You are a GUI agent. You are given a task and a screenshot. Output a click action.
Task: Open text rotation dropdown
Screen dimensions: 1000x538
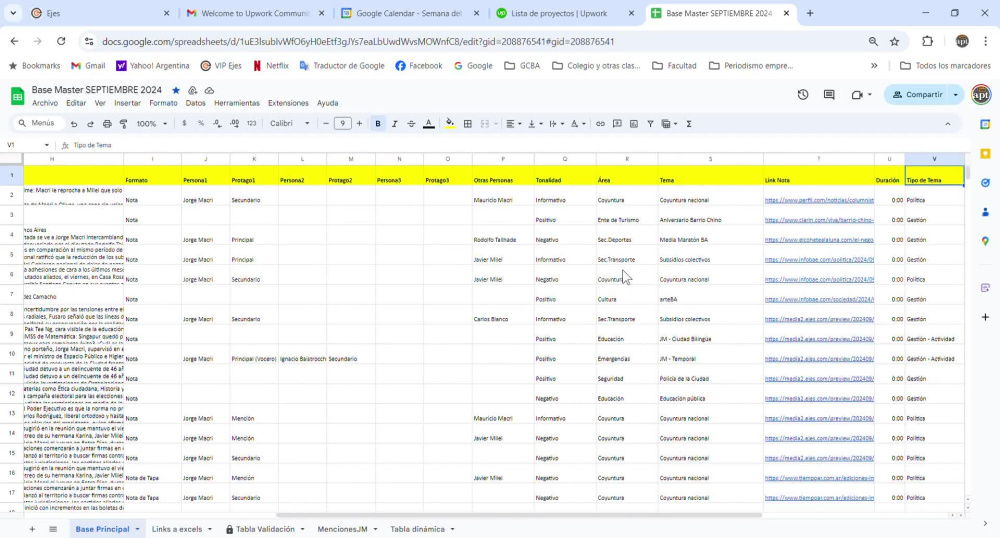click(577, 124)
